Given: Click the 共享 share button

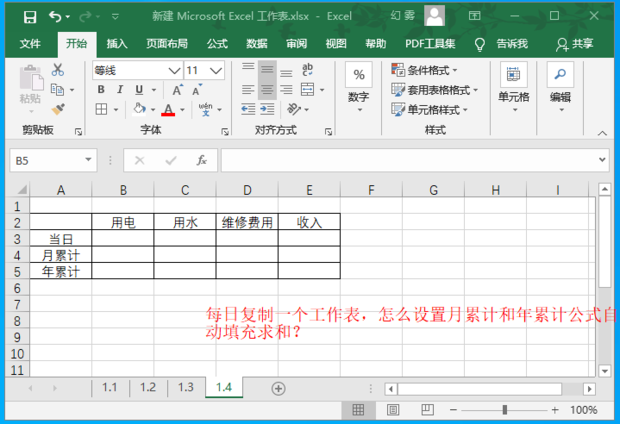Looking at the screenshot, I should pos(575,44).
